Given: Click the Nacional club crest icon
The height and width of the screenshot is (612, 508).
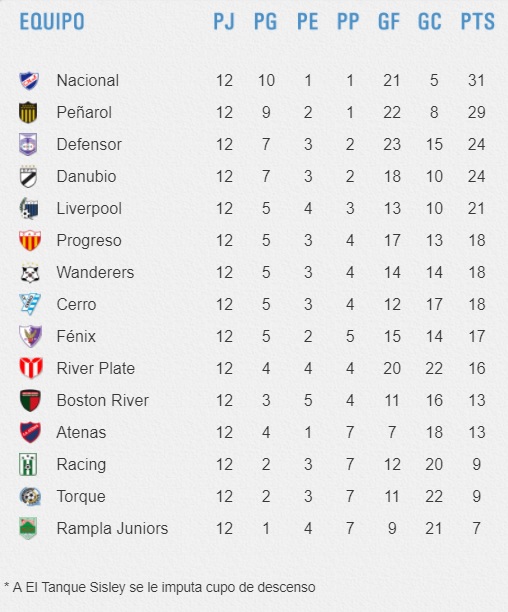Looking at the screenshot, I should [x=29, y=81].
